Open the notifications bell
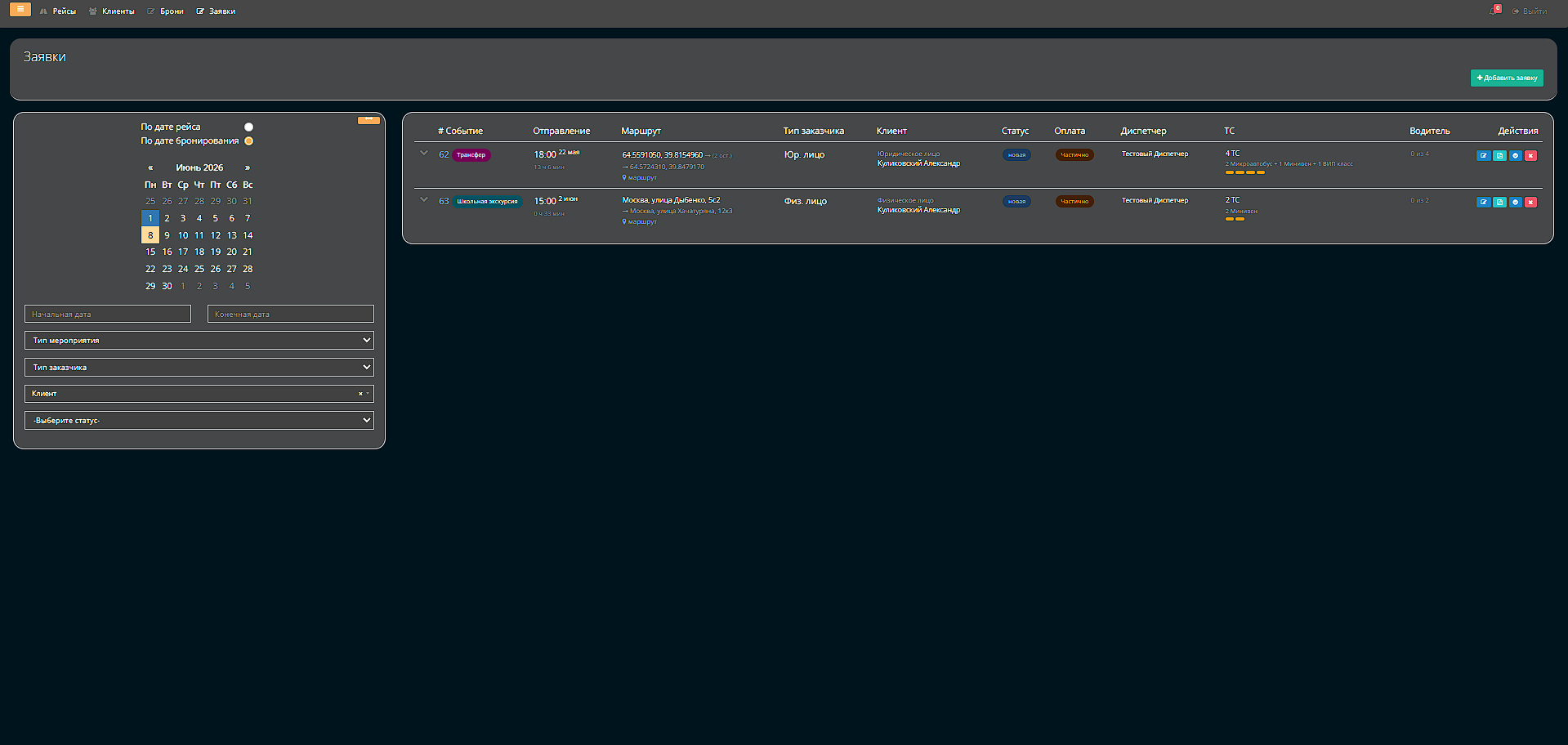The width and height of the screenshot is (1568, 745). click(x=1494, y=11)
